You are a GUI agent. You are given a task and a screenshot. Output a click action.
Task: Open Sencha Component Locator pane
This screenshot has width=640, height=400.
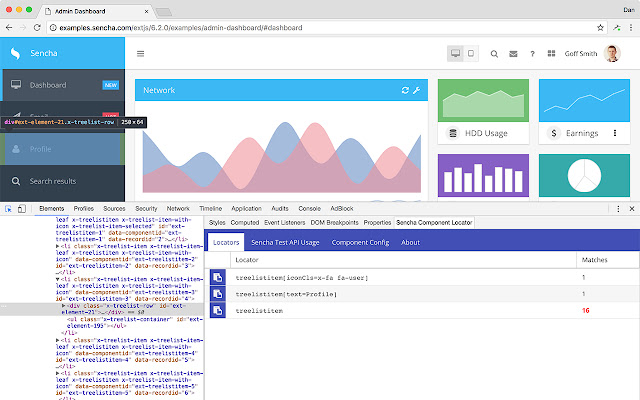tap(434, 222)
